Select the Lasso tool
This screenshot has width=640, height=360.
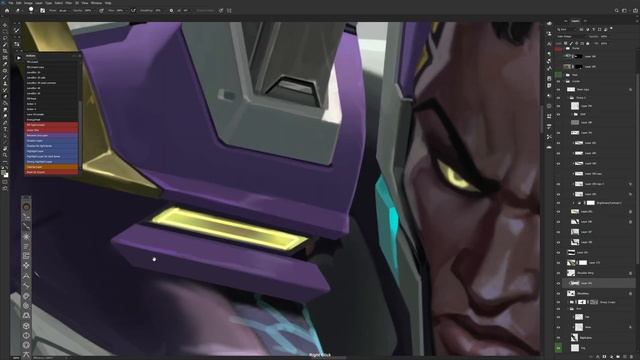(5, 38)
